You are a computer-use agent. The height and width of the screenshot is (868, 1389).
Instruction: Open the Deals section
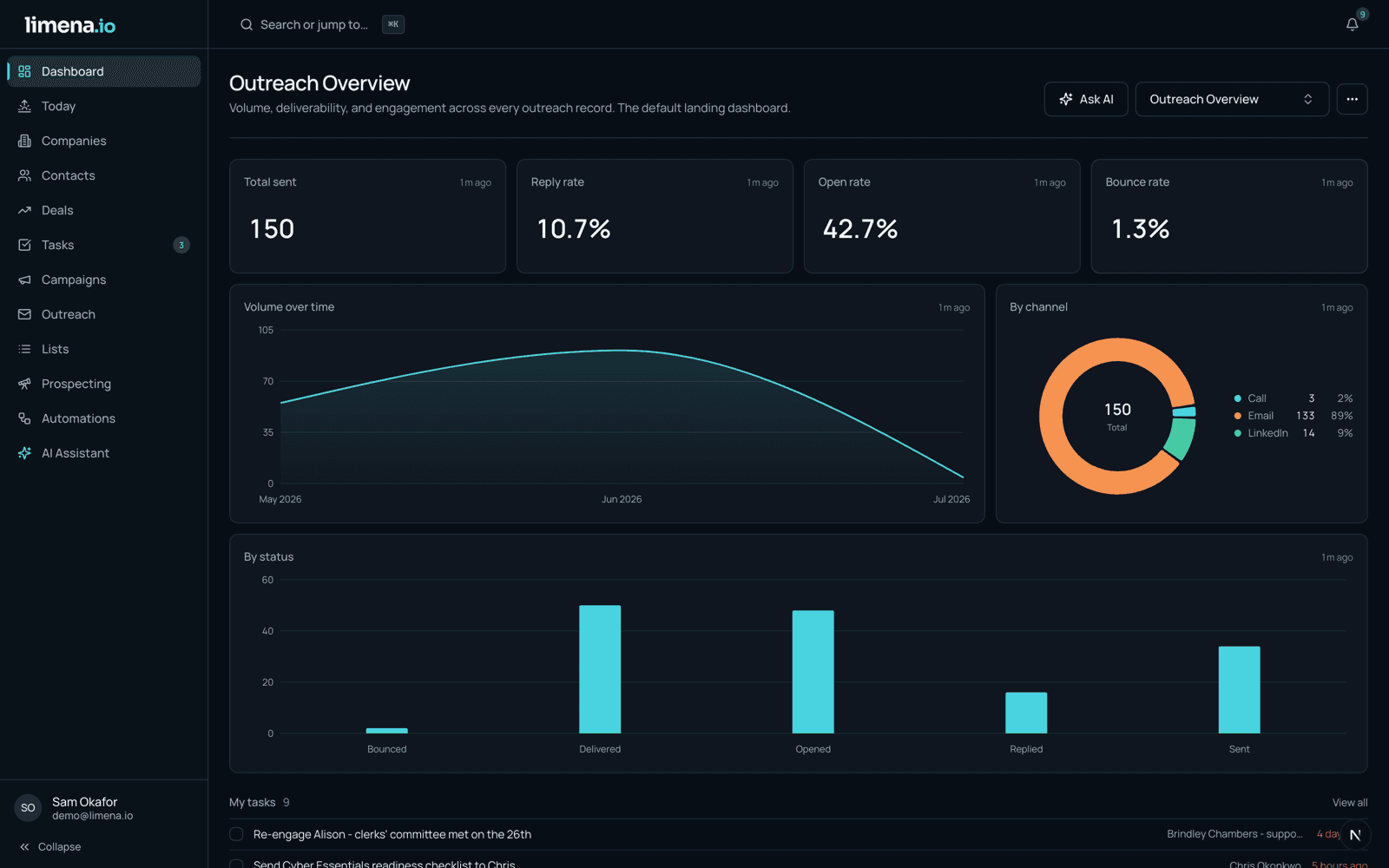[104, 210]
